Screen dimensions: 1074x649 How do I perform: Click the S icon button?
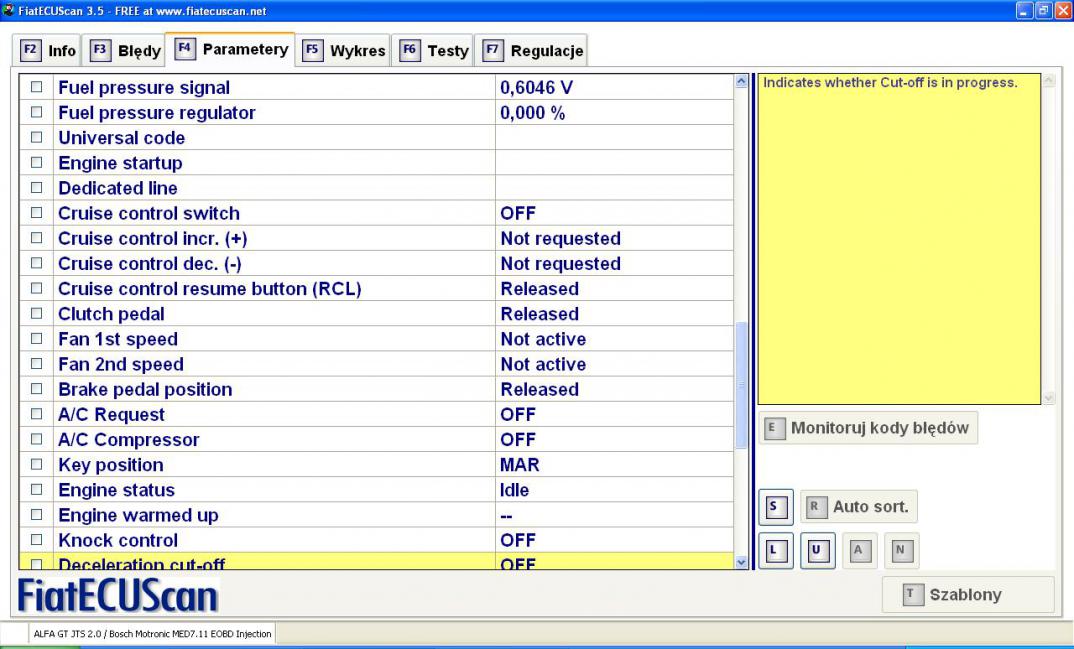click(x=775, y=507)
